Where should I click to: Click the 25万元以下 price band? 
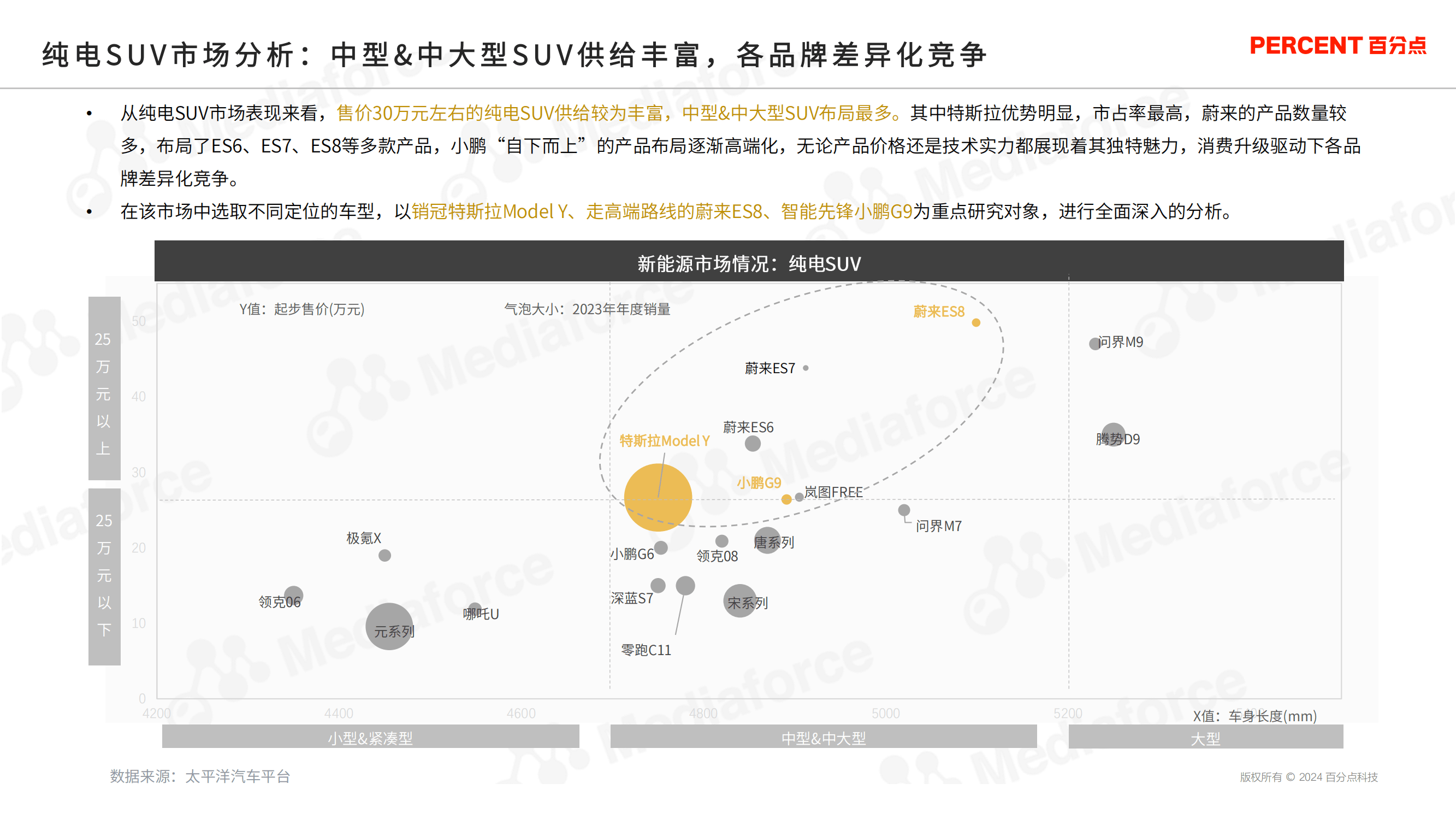(104, 576)
